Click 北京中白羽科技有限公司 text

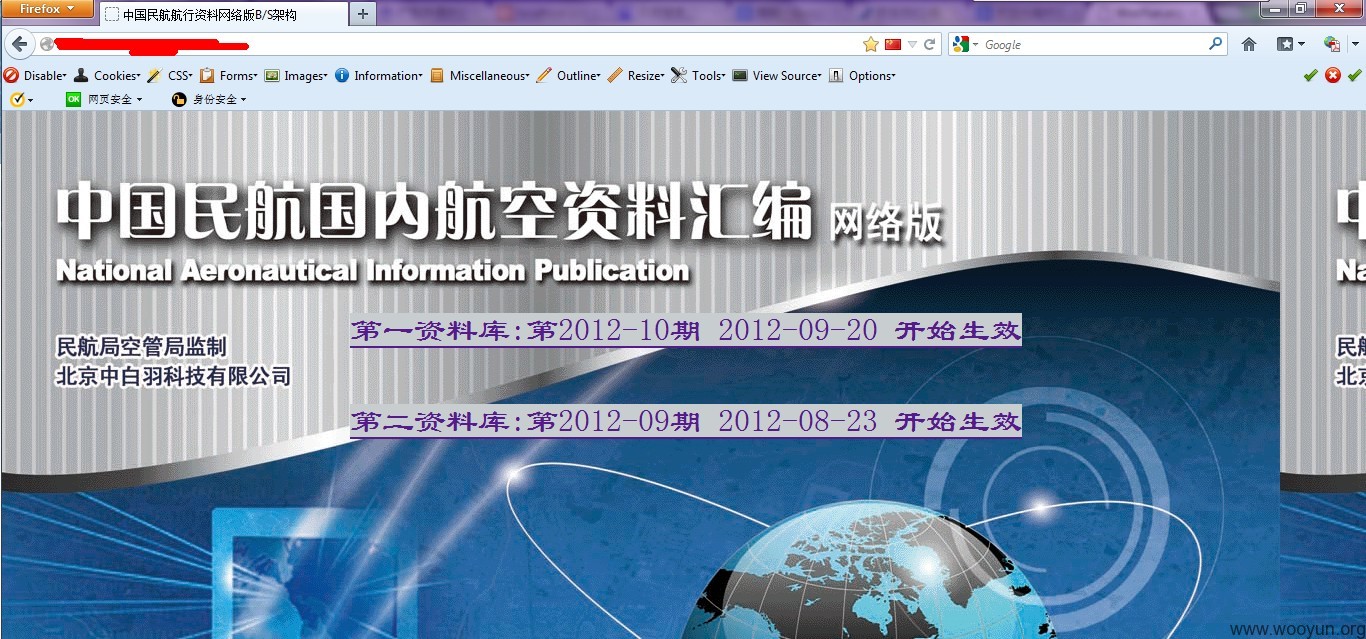point(173,376)
